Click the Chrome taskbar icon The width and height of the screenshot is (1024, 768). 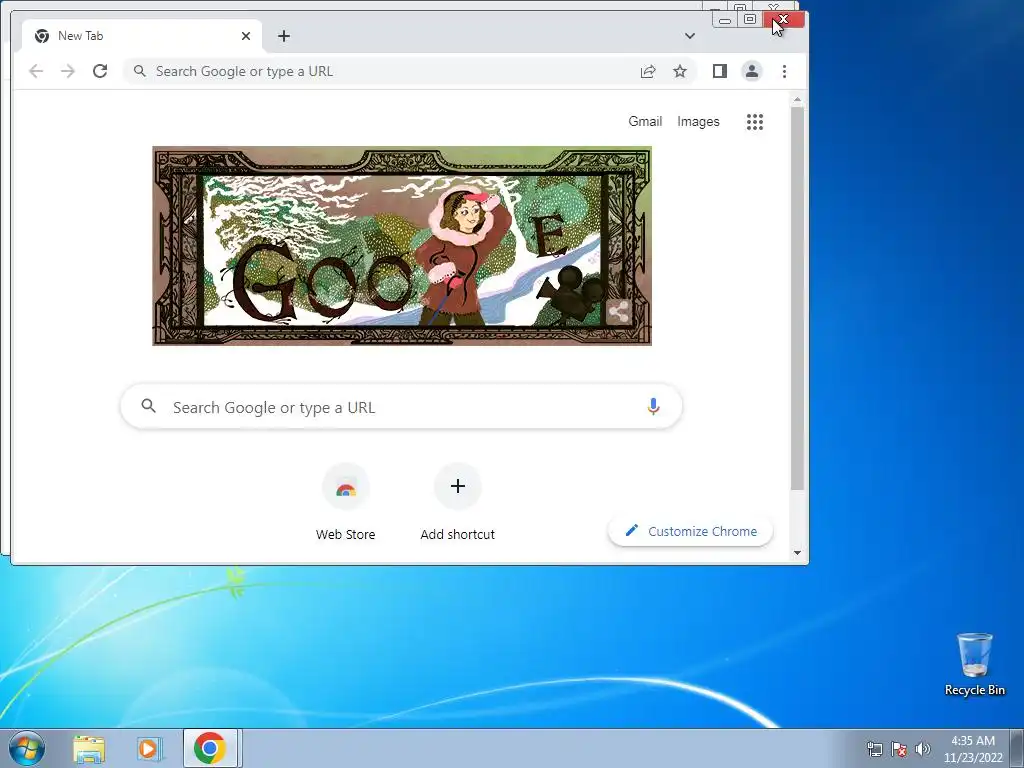tap(210, 748)
